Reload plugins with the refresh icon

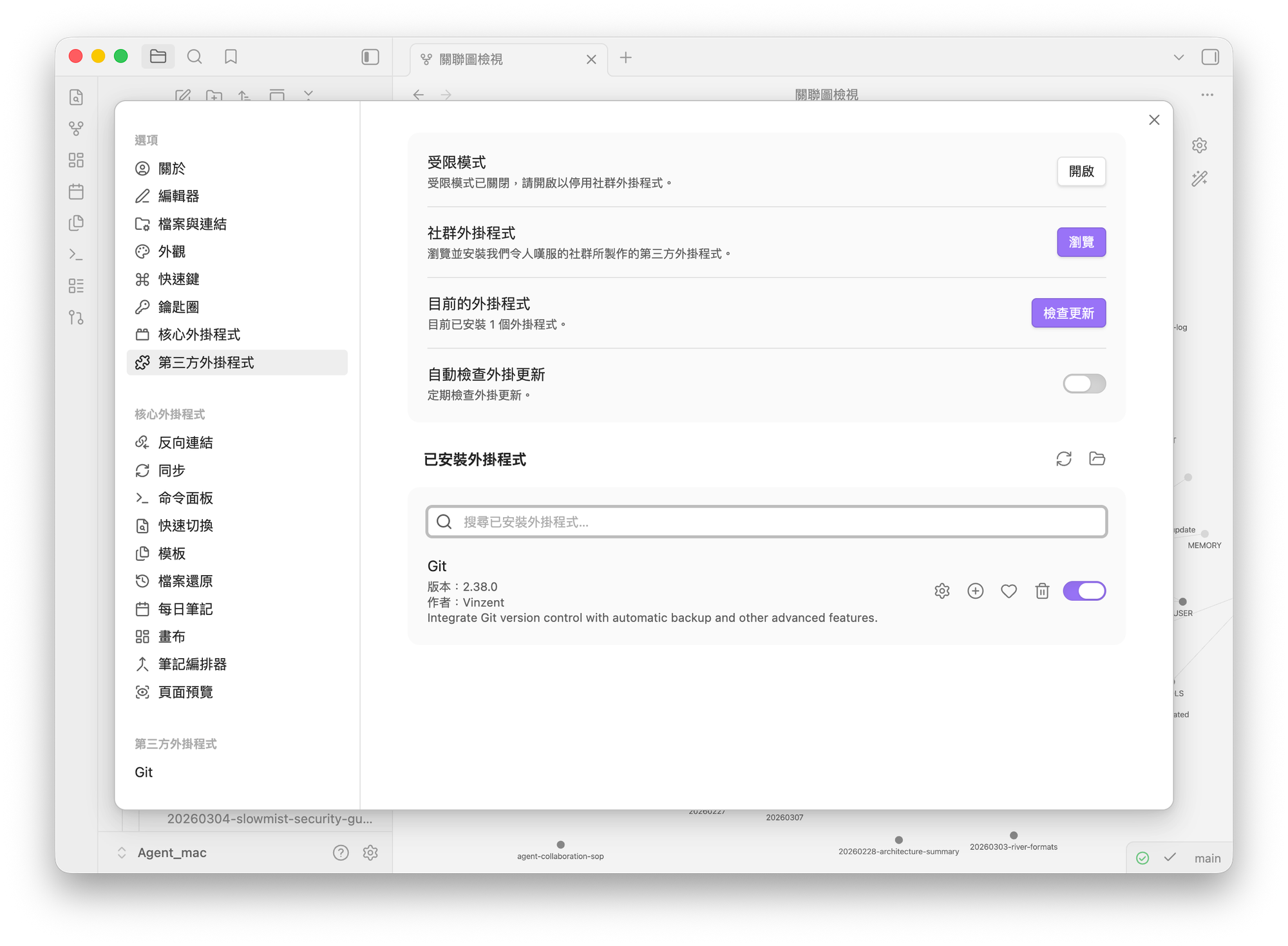1063,459
